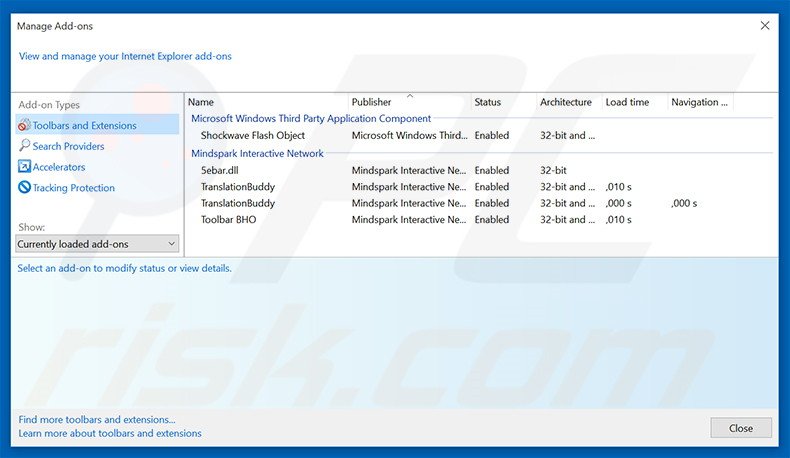This screenshot has height=458, width=790.
Task: Click Enabled status of Shockwave Flash Object
Action: coord(492,135)
